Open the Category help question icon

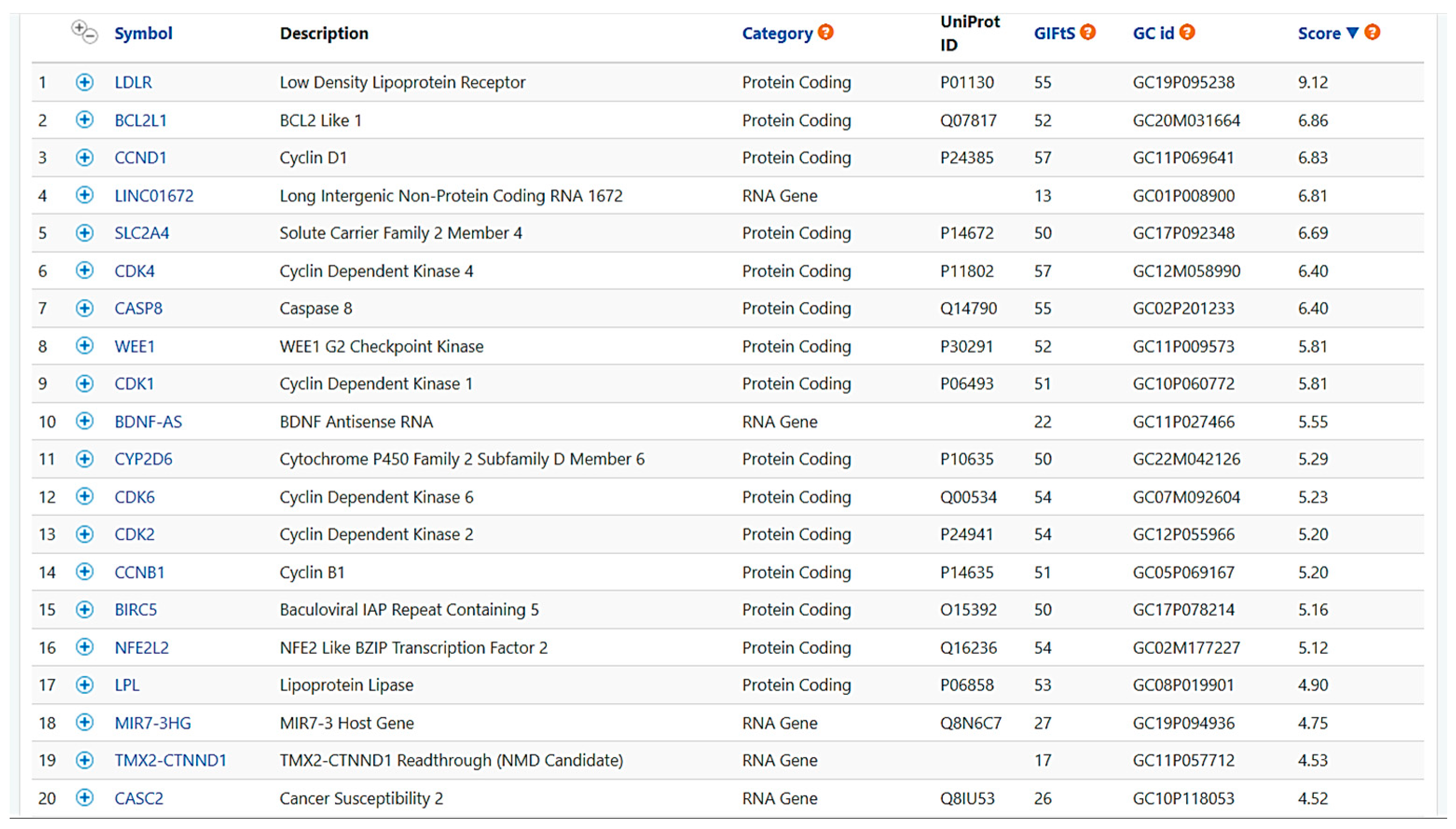coord(825,33)
